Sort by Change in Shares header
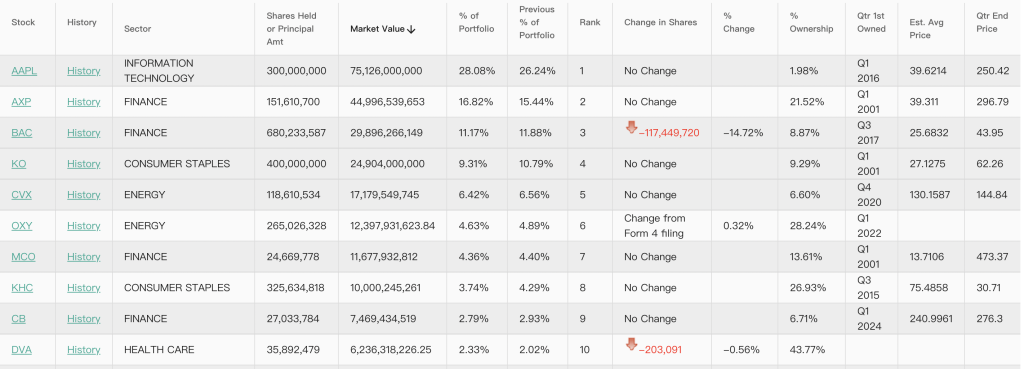Screen dimensions: 1024x369 pos(660,22)
